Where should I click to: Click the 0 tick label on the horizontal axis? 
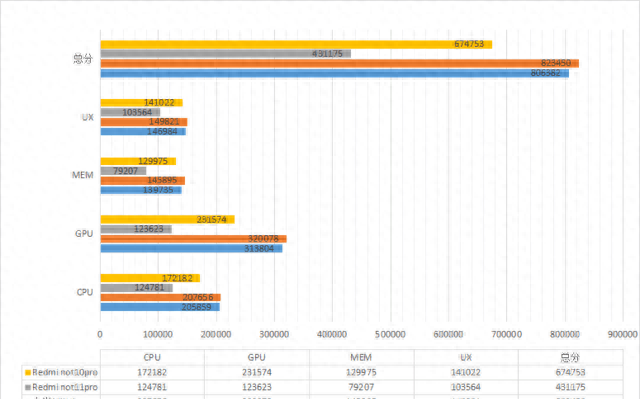(x=100, y=335)
